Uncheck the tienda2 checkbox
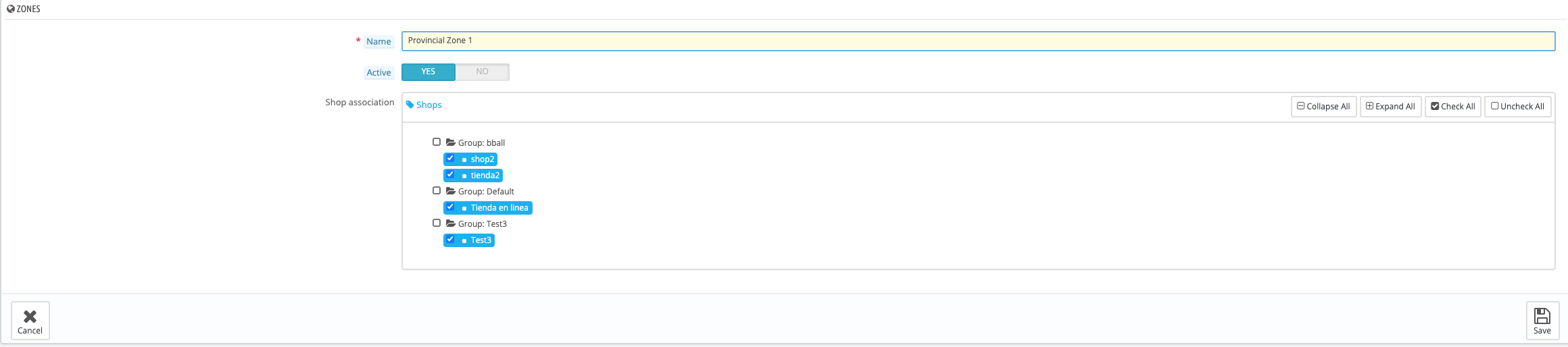Screen dimensions: 1568x347 (450, 174)
